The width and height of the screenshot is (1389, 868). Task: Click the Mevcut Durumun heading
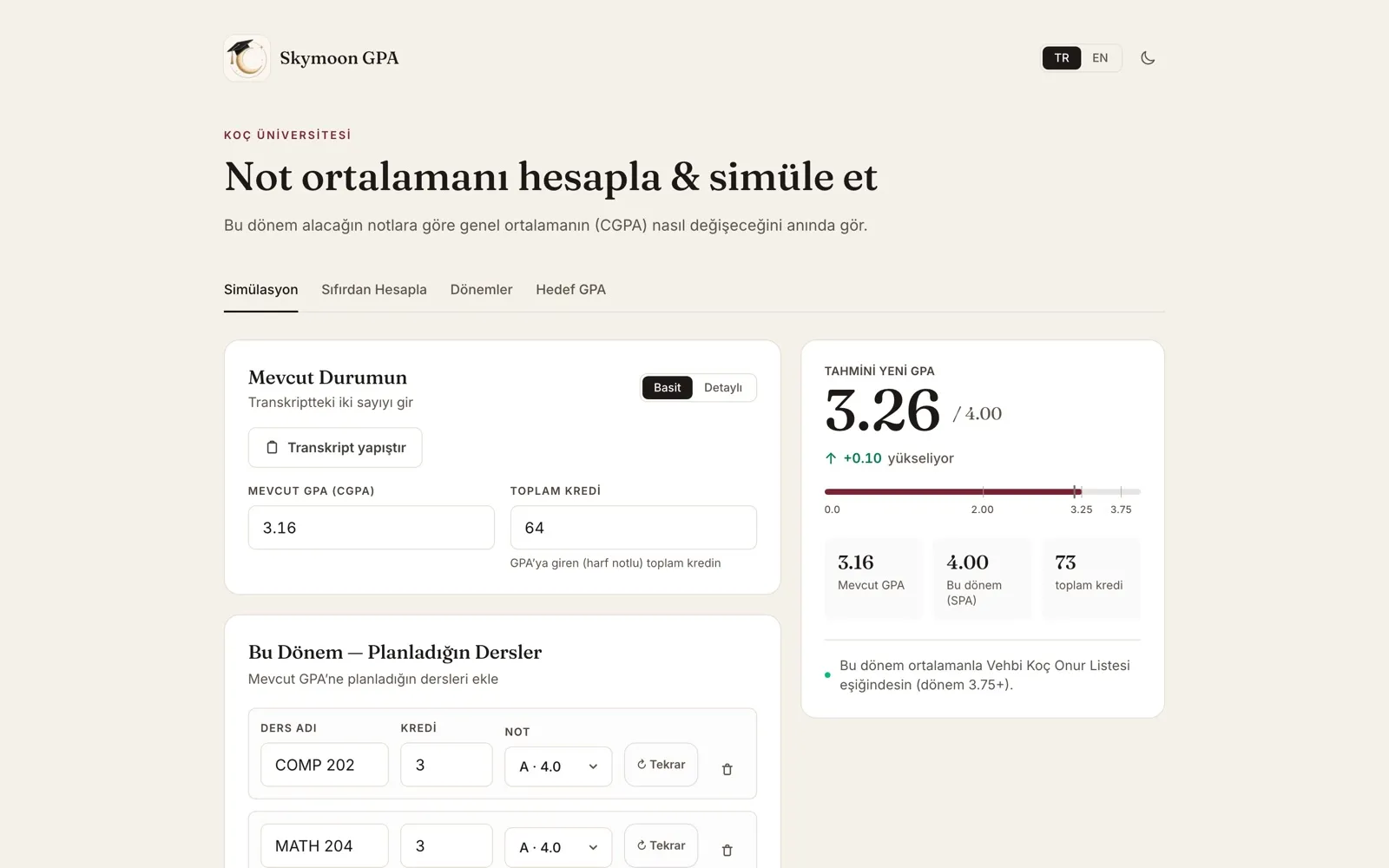click(327, 378)
